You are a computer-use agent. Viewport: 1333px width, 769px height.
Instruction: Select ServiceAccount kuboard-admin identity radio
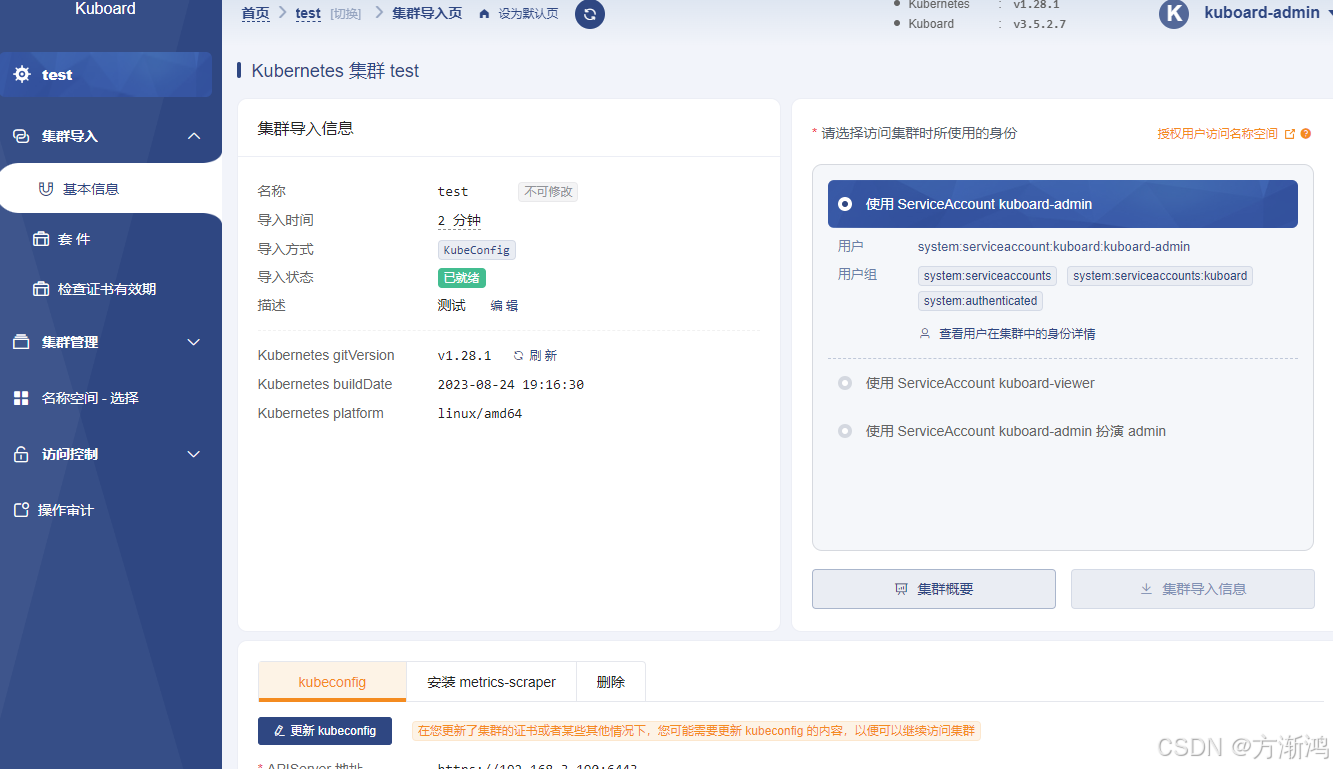click(x=845, y=204)
